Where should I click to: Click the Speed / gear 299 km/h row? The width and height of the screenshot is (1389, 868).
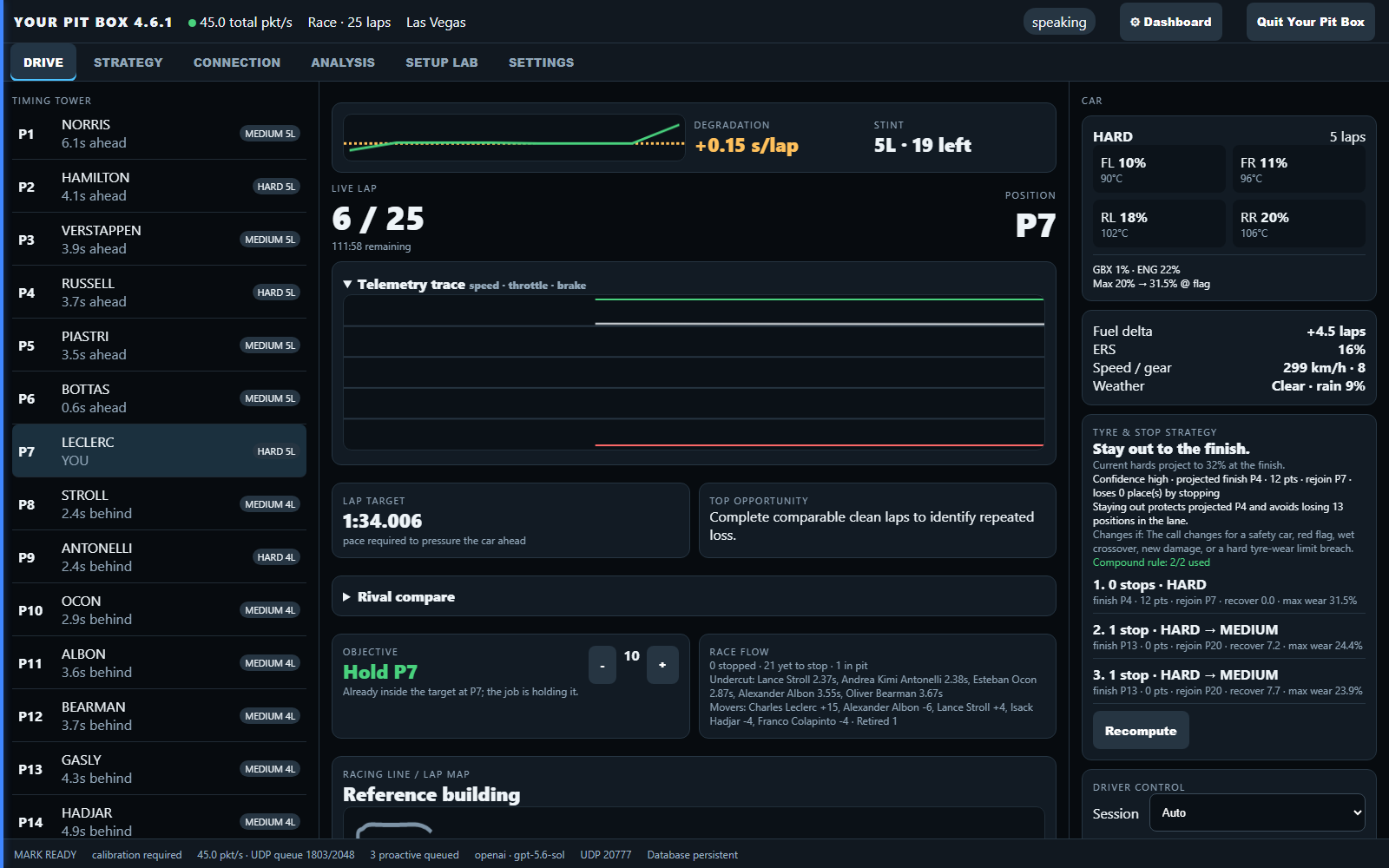pyautogui.click(x=1228, y=367)
